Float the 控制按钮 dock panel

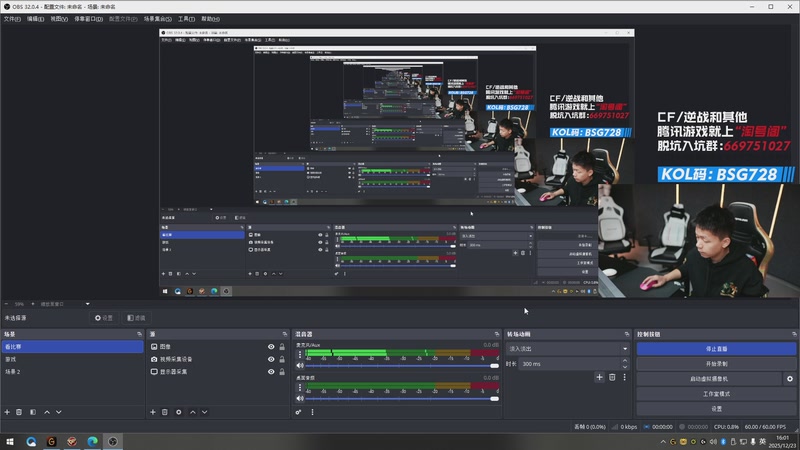tap(794, 334)
